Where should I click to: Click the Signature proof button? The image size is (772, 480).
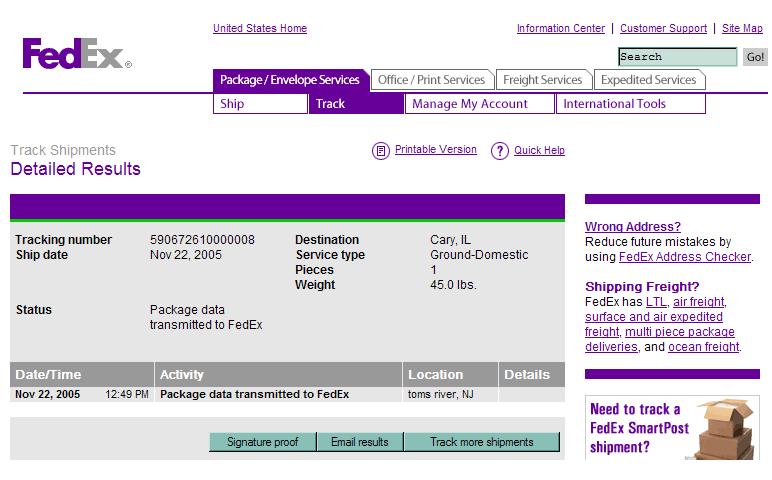262,442
